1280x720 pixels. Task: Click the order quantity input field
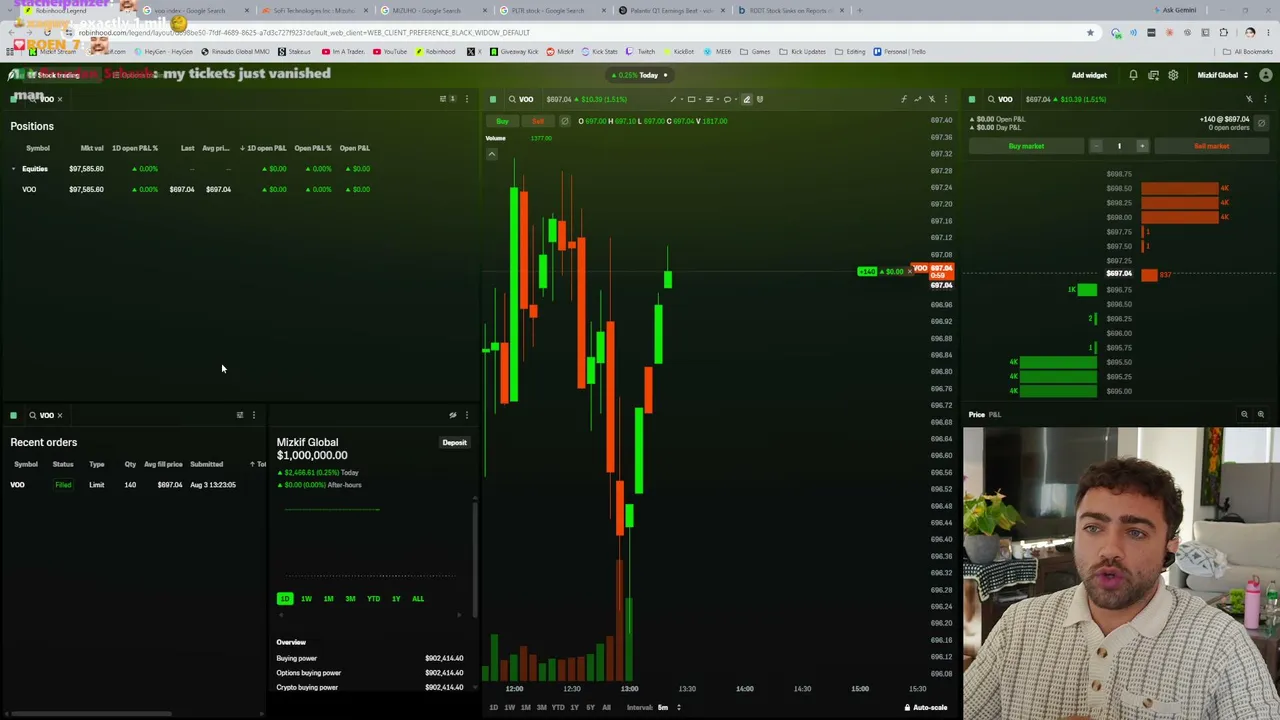(1119, 146)
